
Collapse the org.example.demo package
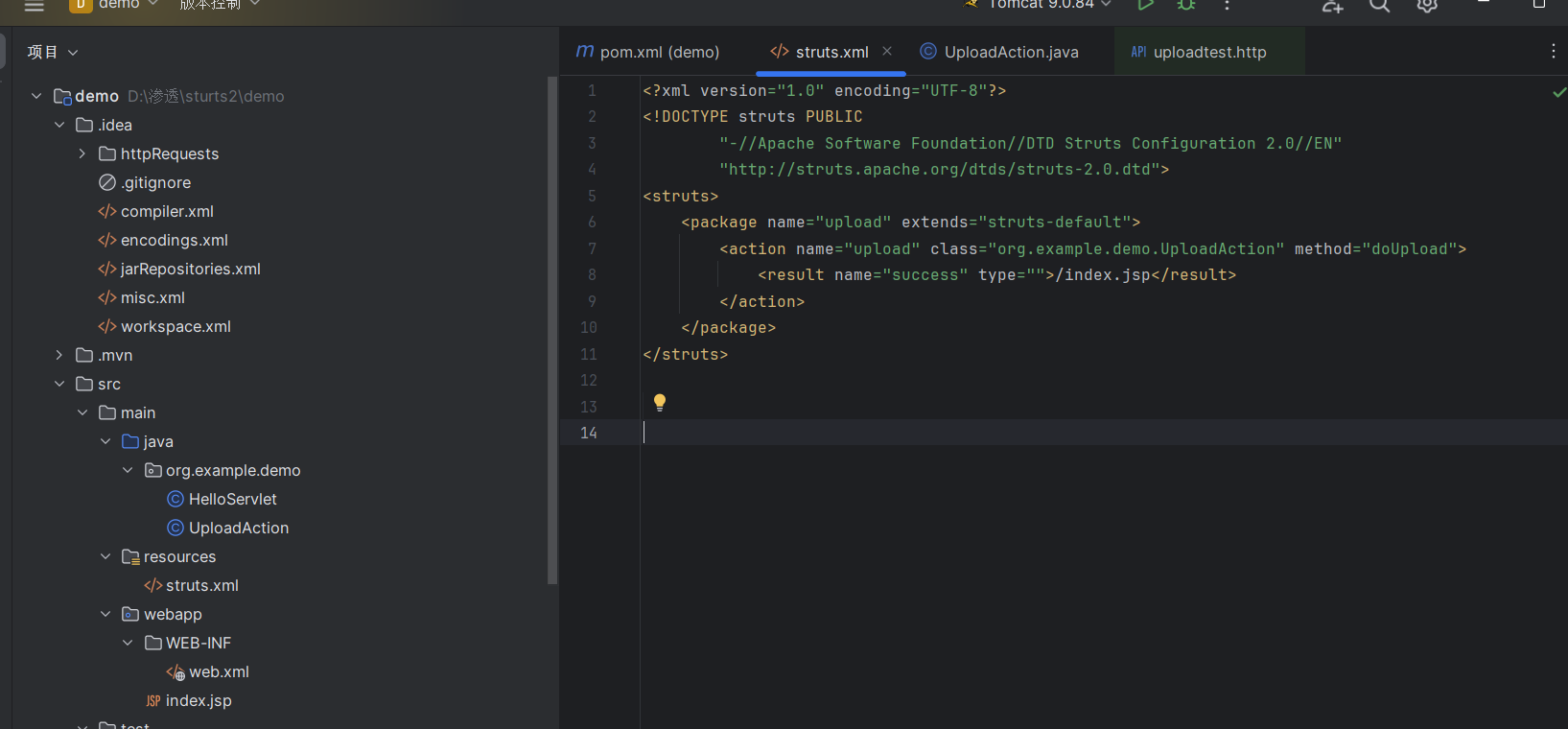point(128,470)
